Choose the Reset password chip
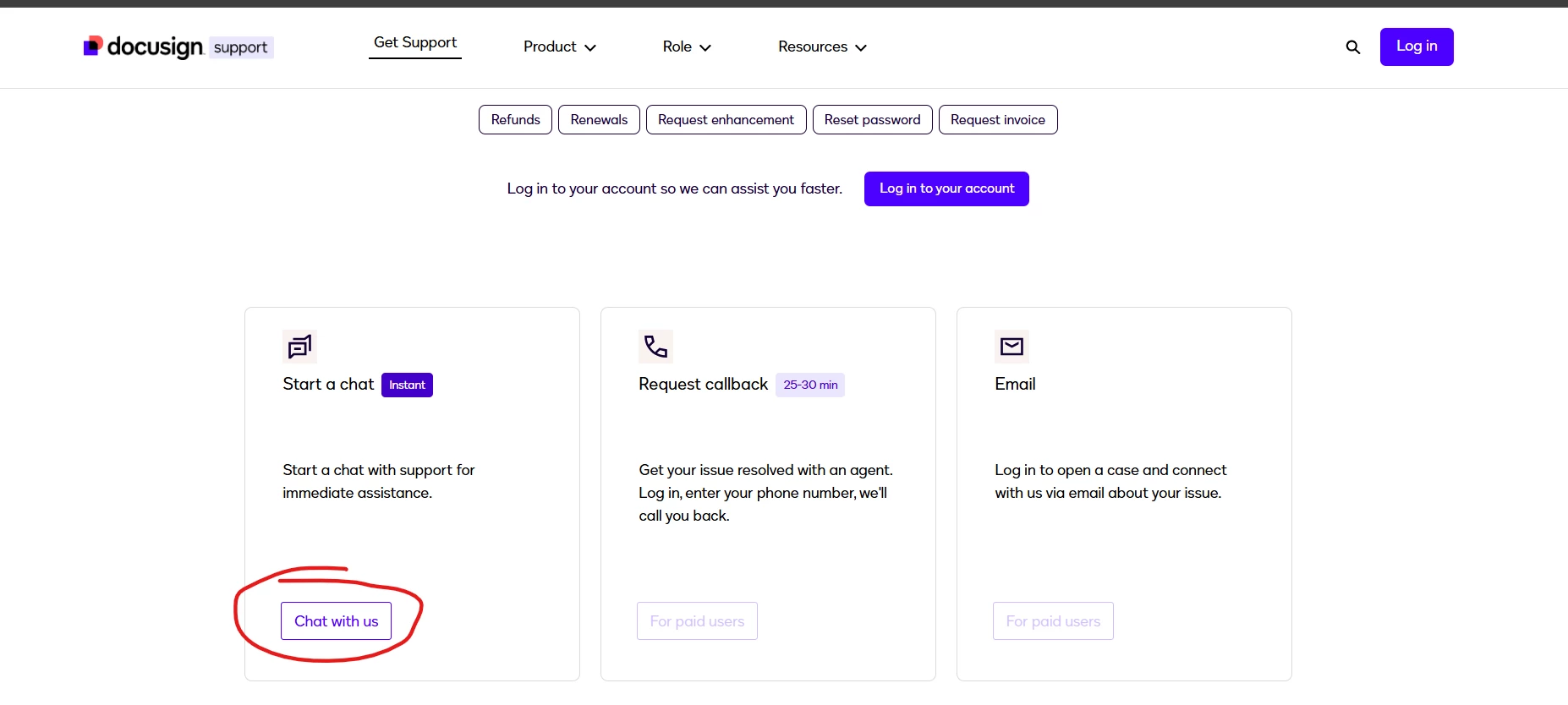Screen dimensions: 1568x705 [872, 120]
